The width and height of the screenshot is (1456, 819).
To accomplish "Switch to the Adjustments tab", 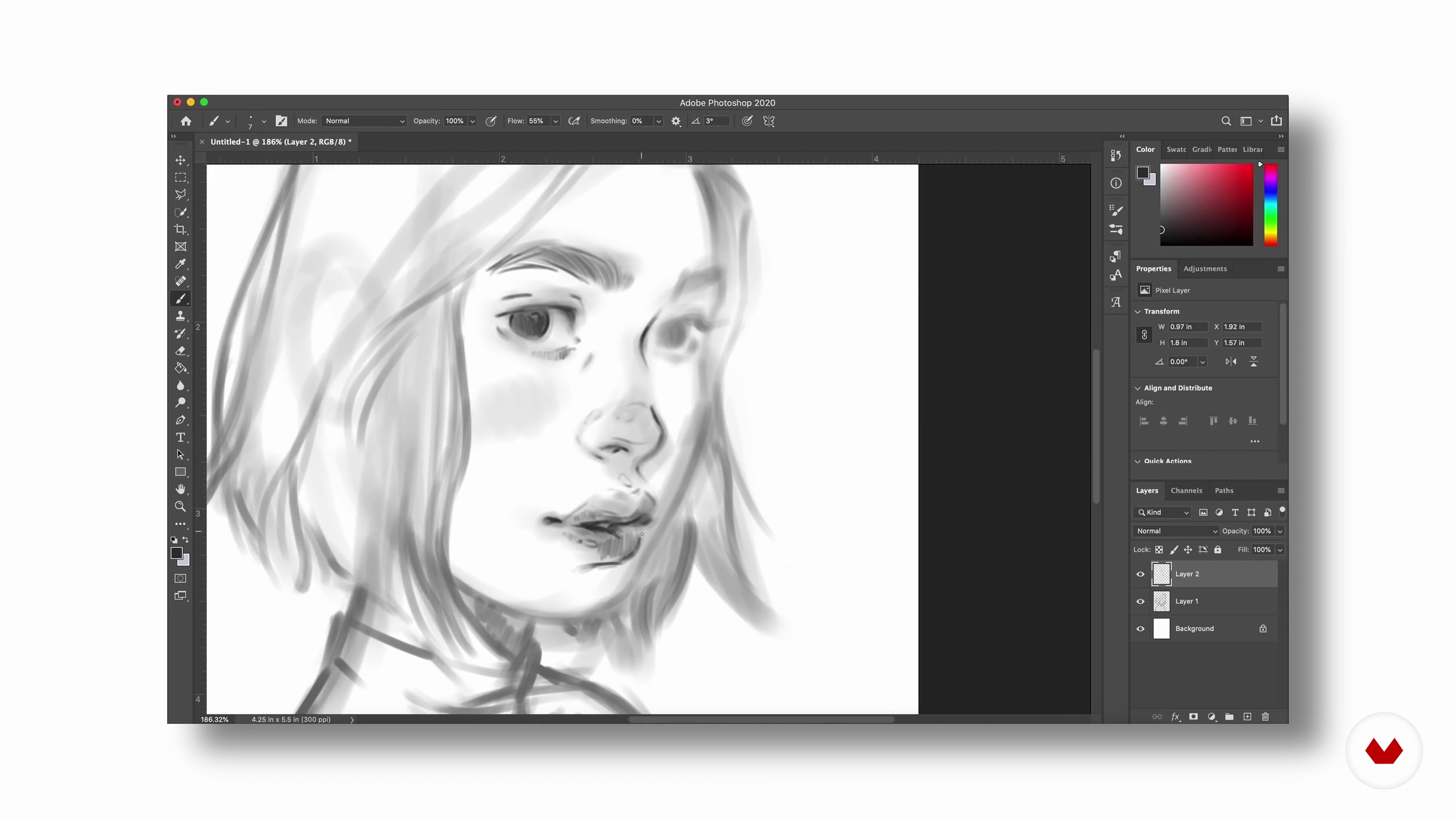I will point(1205,269).
